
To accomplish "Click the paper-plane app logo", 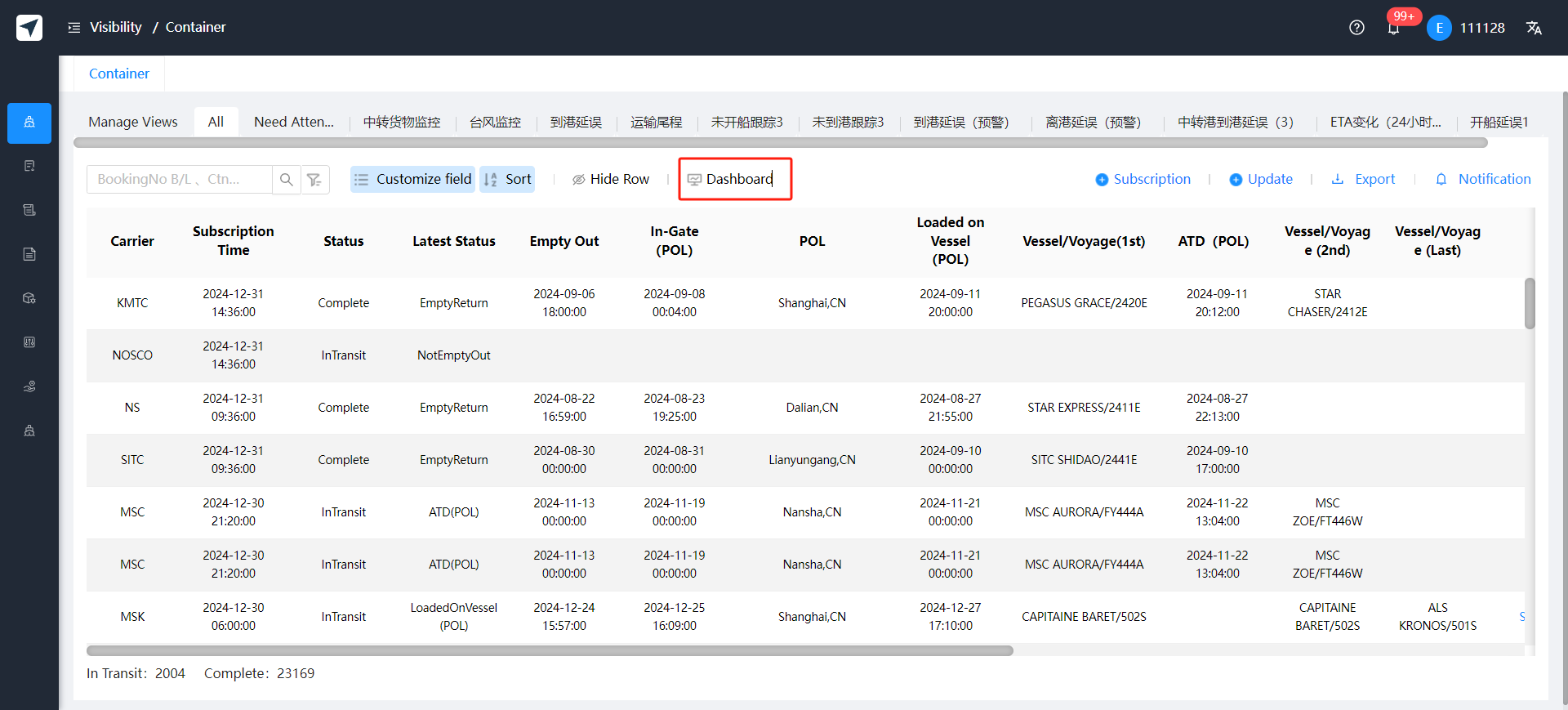I will click(29, 28).
